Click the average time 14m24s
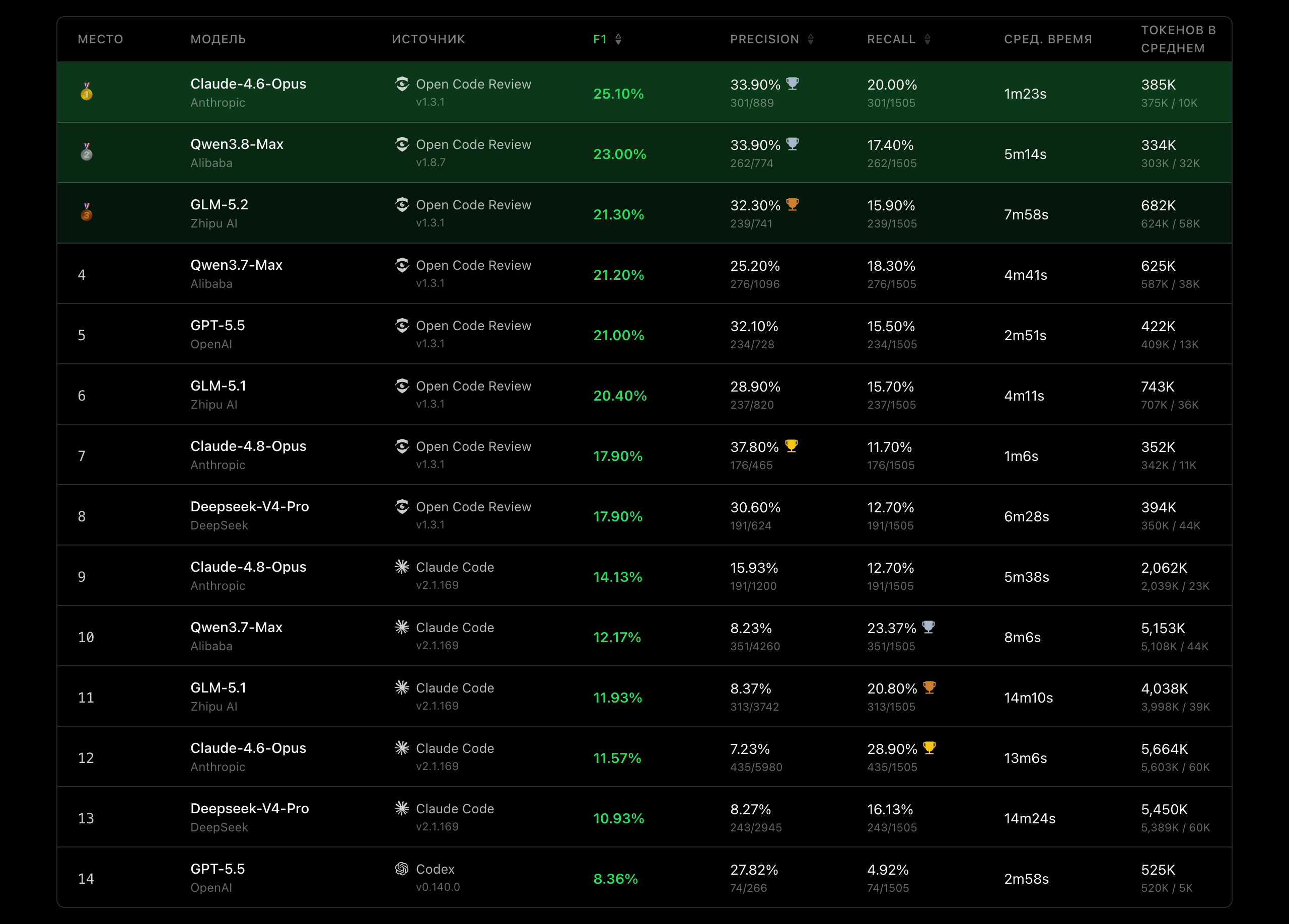Image resolution: width=1289 pixels, height=924 pixels. pos(1029,818)
